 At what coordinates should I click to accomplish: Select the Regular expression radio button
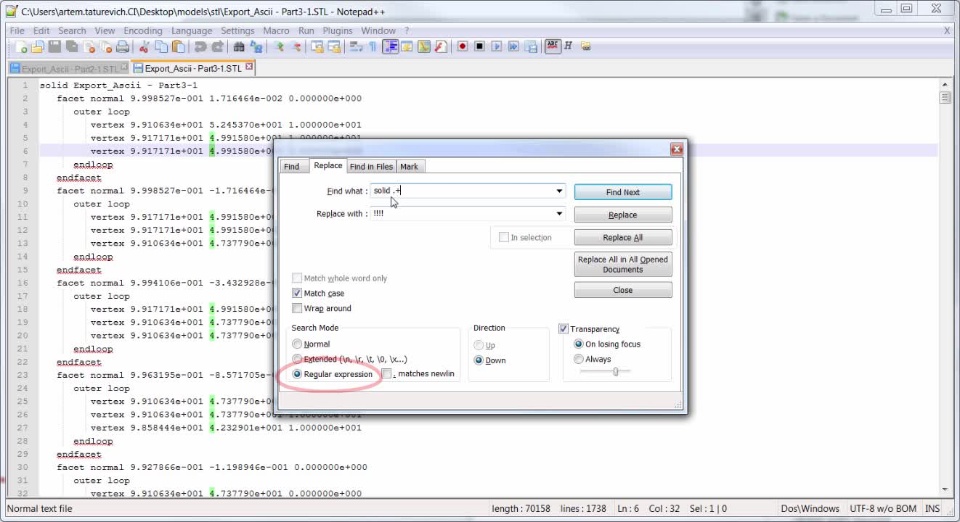pyautogui.click(x=297, y=374)
